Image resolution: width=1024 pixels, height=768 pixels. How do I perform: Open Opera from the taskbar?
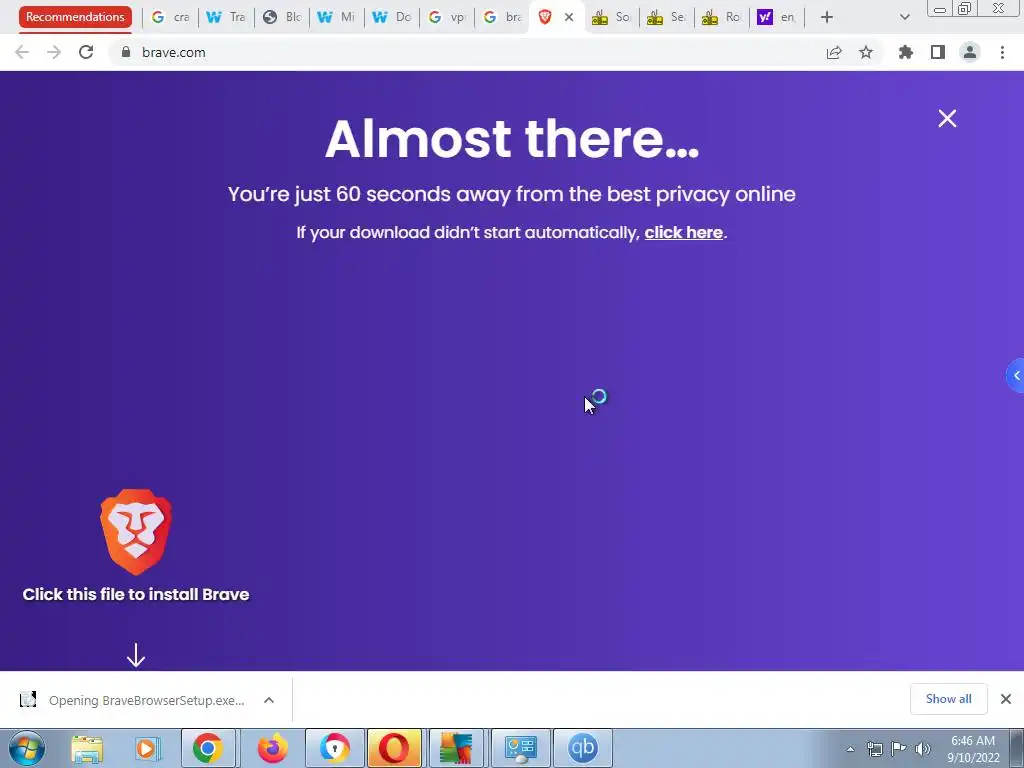click(394, 748)
